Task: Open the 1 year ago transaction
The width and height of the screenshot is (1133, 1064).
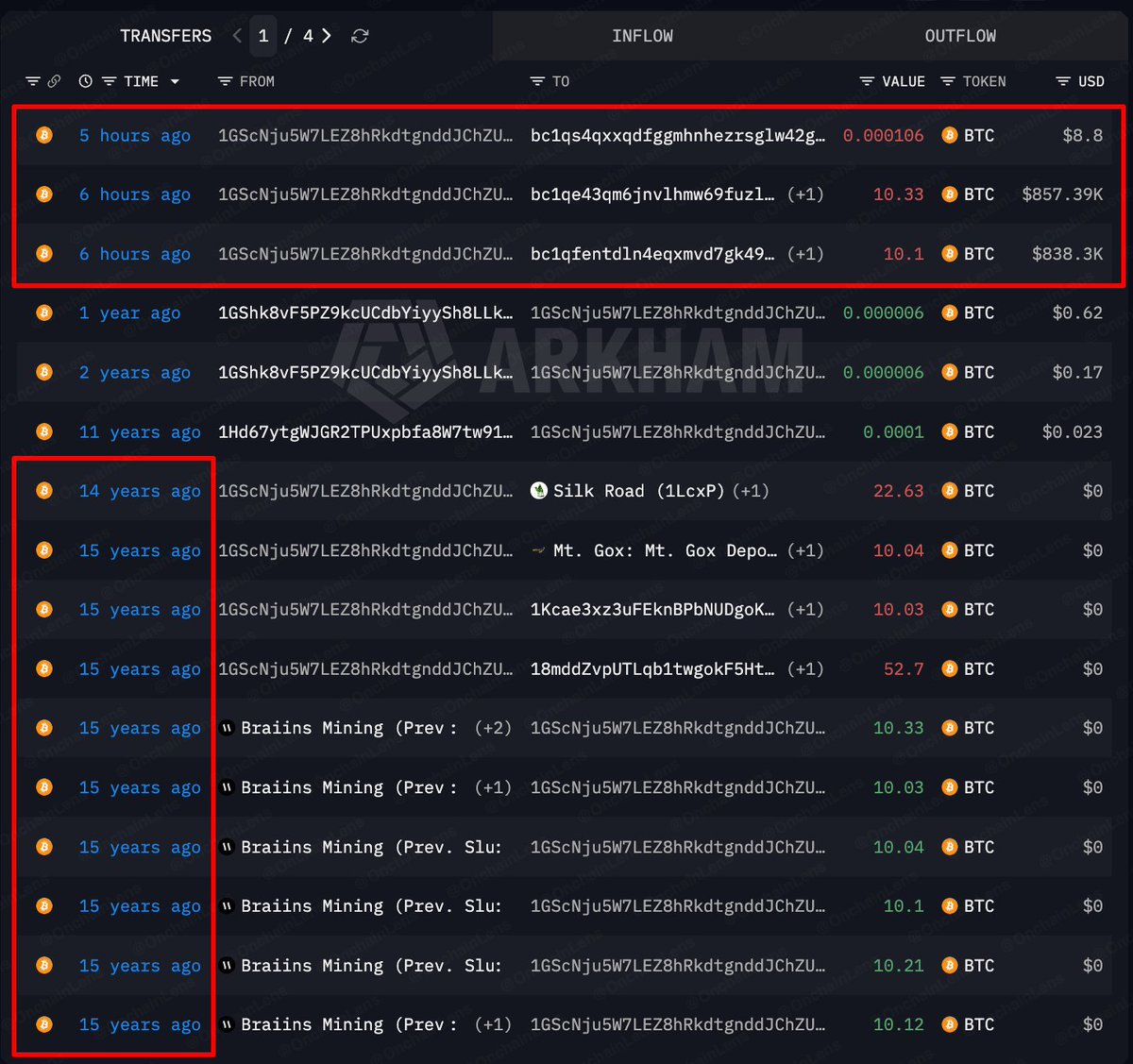Action: [129, 313]
